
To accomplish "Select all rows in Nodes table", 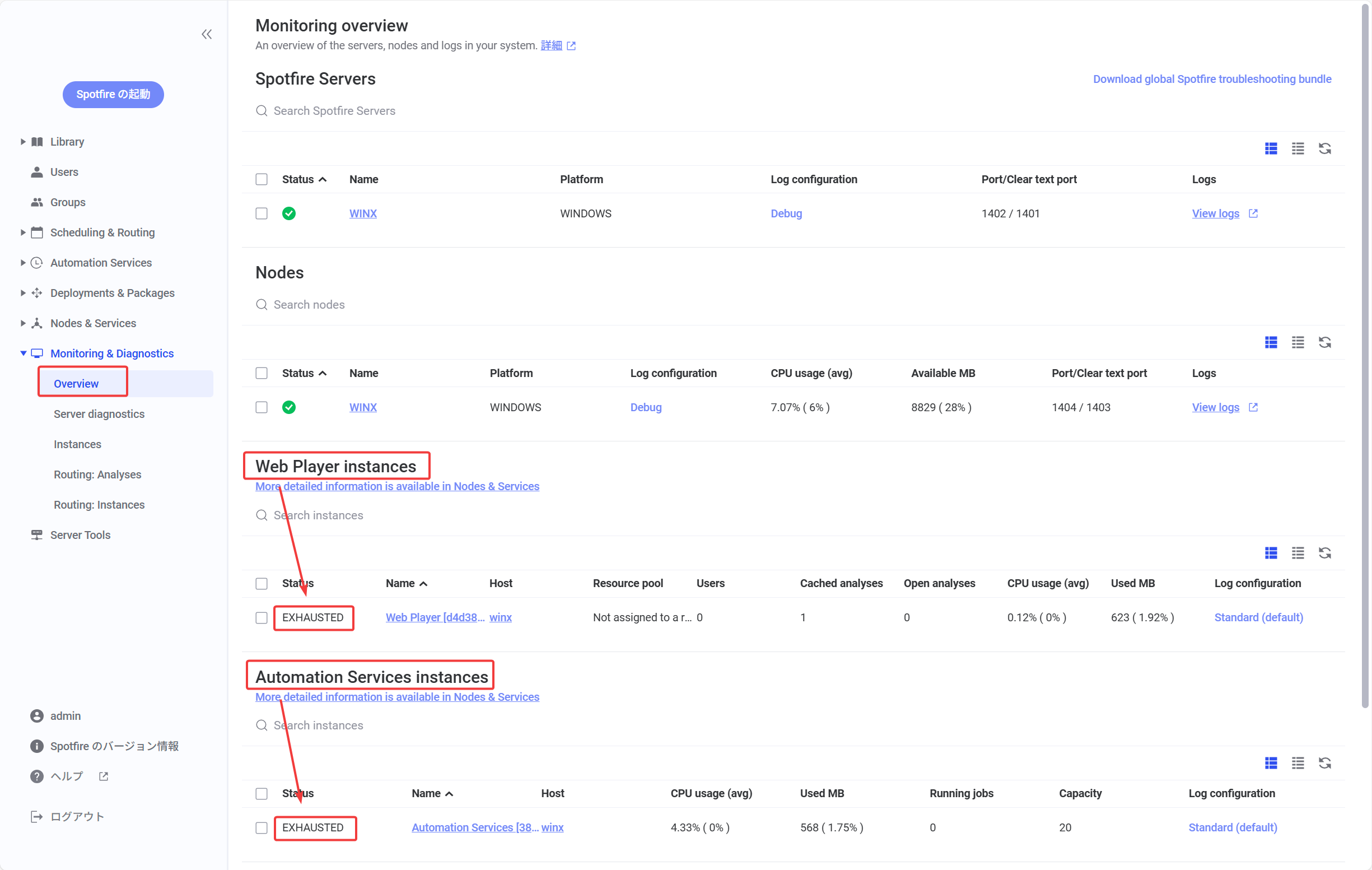I will pos(262,373).
